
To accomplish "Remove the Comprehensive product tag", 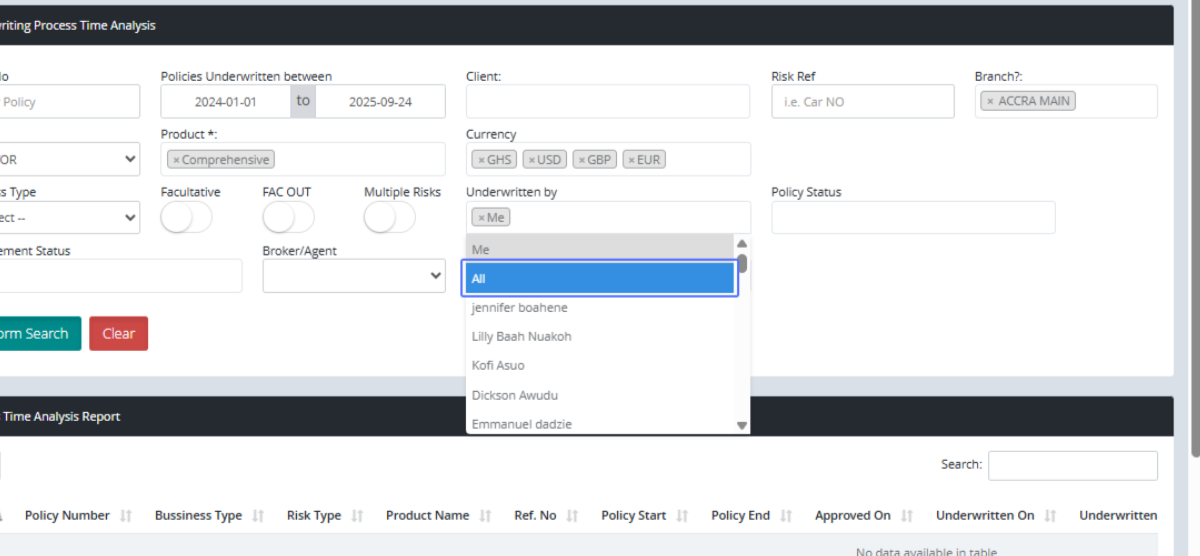I will [176, 160].
